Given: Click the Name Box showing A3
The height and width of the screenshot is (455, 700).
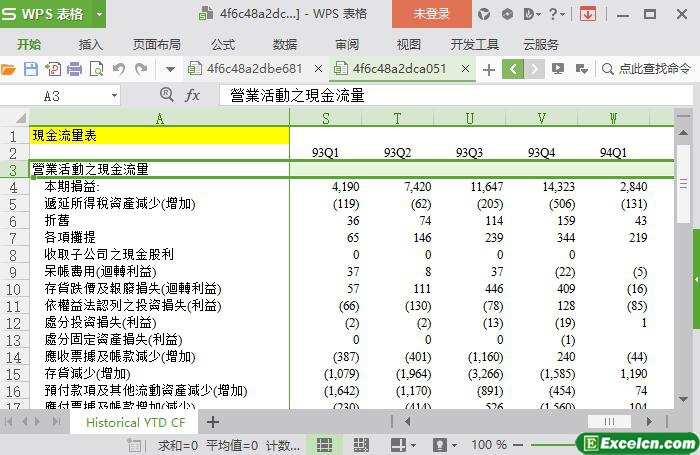Looking at the screenshot, I should pos(54,96).
